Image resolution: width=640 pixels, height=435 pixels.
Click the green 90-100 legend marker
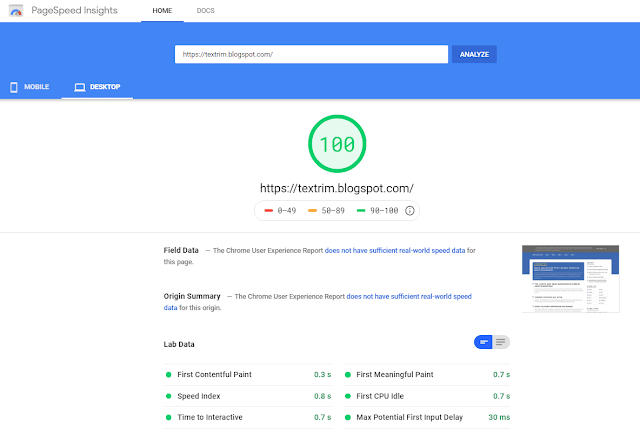[x=361, y=211]
